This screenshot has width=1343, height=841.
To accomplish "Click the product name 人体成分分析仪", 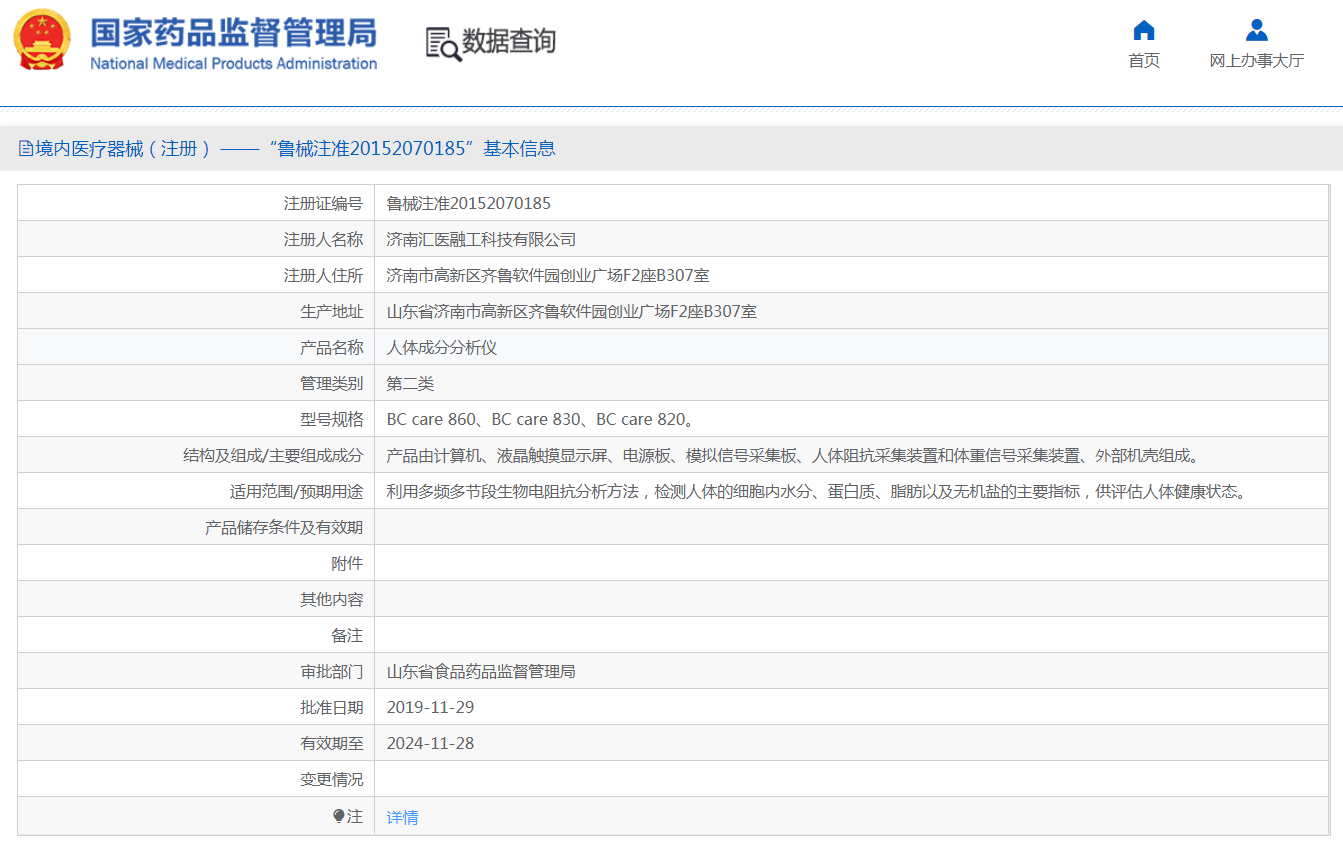I will [441, 347].
